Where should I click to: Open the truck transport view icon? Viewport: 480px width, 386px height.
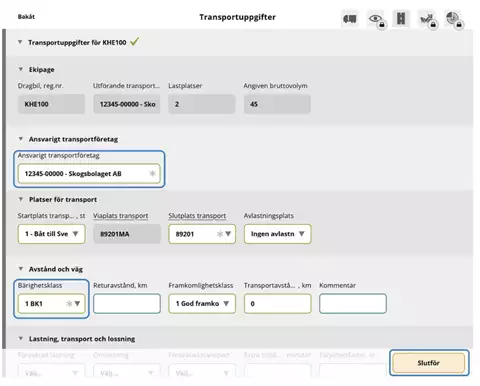point(350,19)
